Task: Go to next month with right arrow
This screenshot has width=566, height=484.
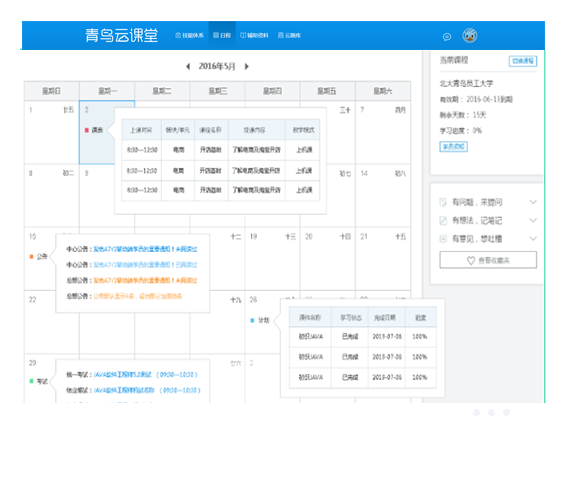Action: tap(247, 66)
